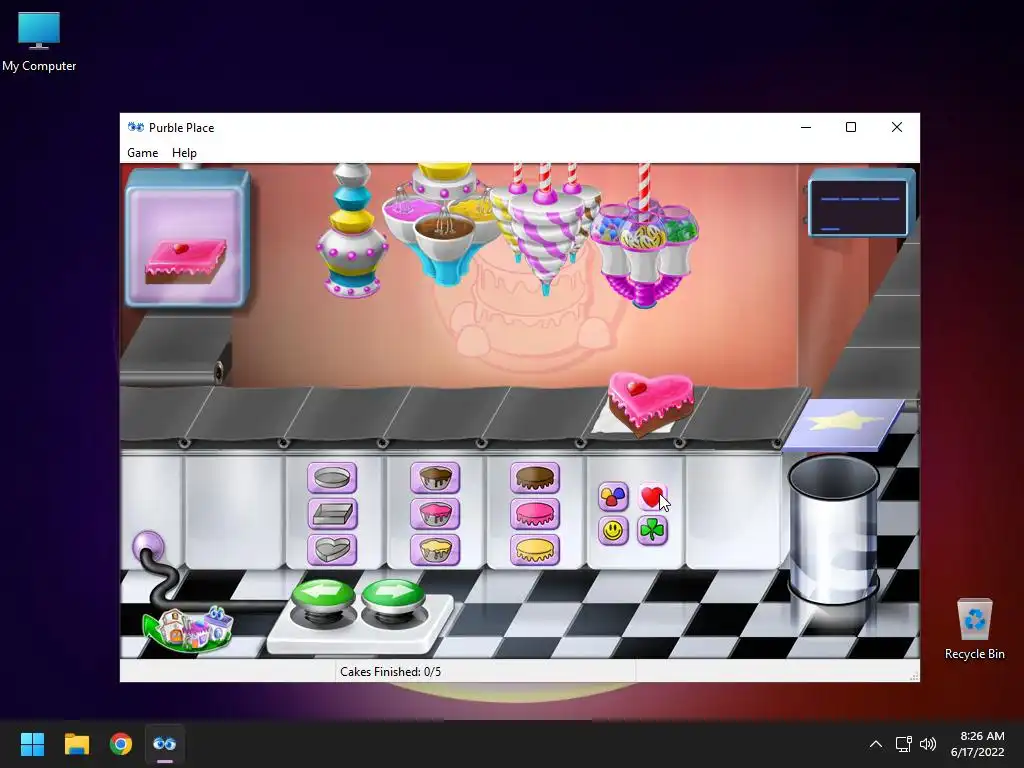Maximize the Purble Place window
Screen dimensions: 1024x768
(x=851, y=127)
